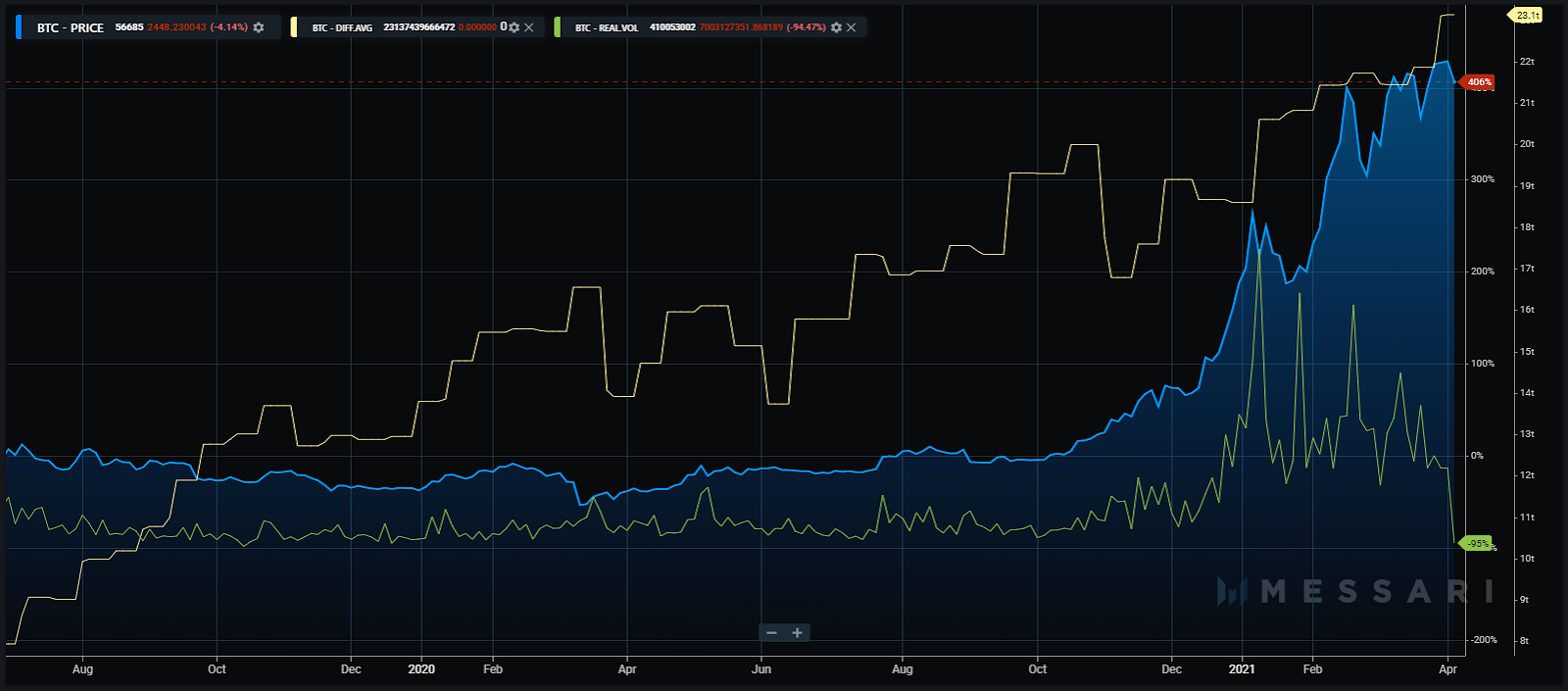Viewport: 1568px width, 691px height.
Task: Click the yellow 23.1t value marker
Action: (1526, 15)
